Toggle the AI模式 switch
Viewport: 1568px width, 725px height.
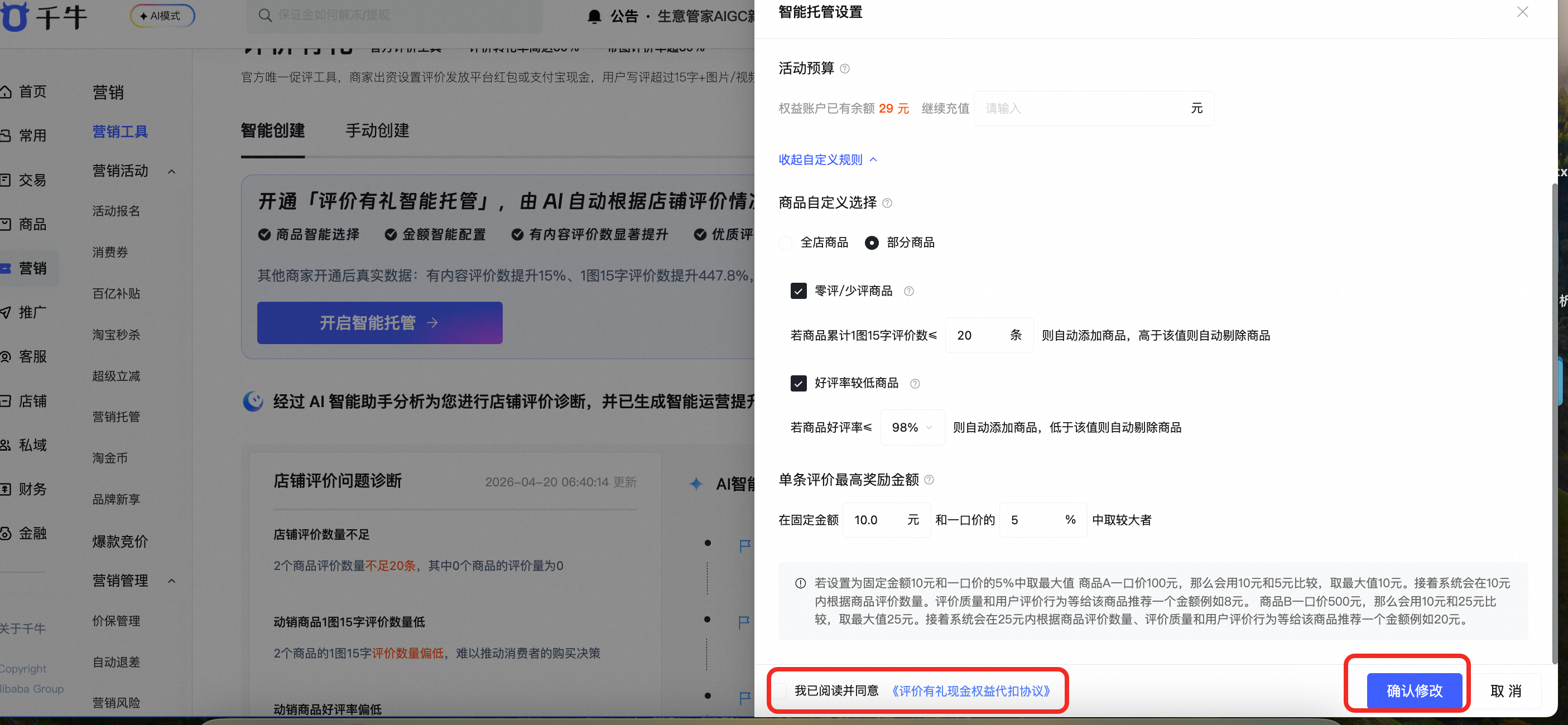click(162, 16)
